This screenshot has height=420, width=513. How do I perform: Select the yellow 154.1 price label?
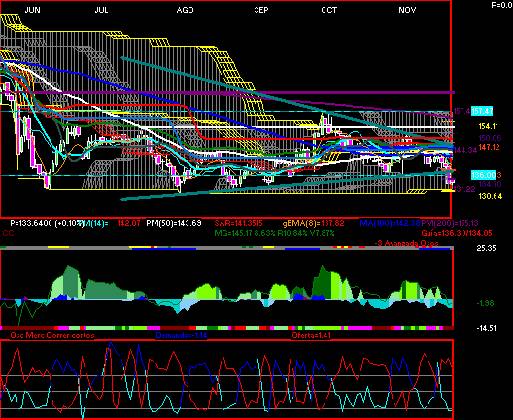click(488, 126)
